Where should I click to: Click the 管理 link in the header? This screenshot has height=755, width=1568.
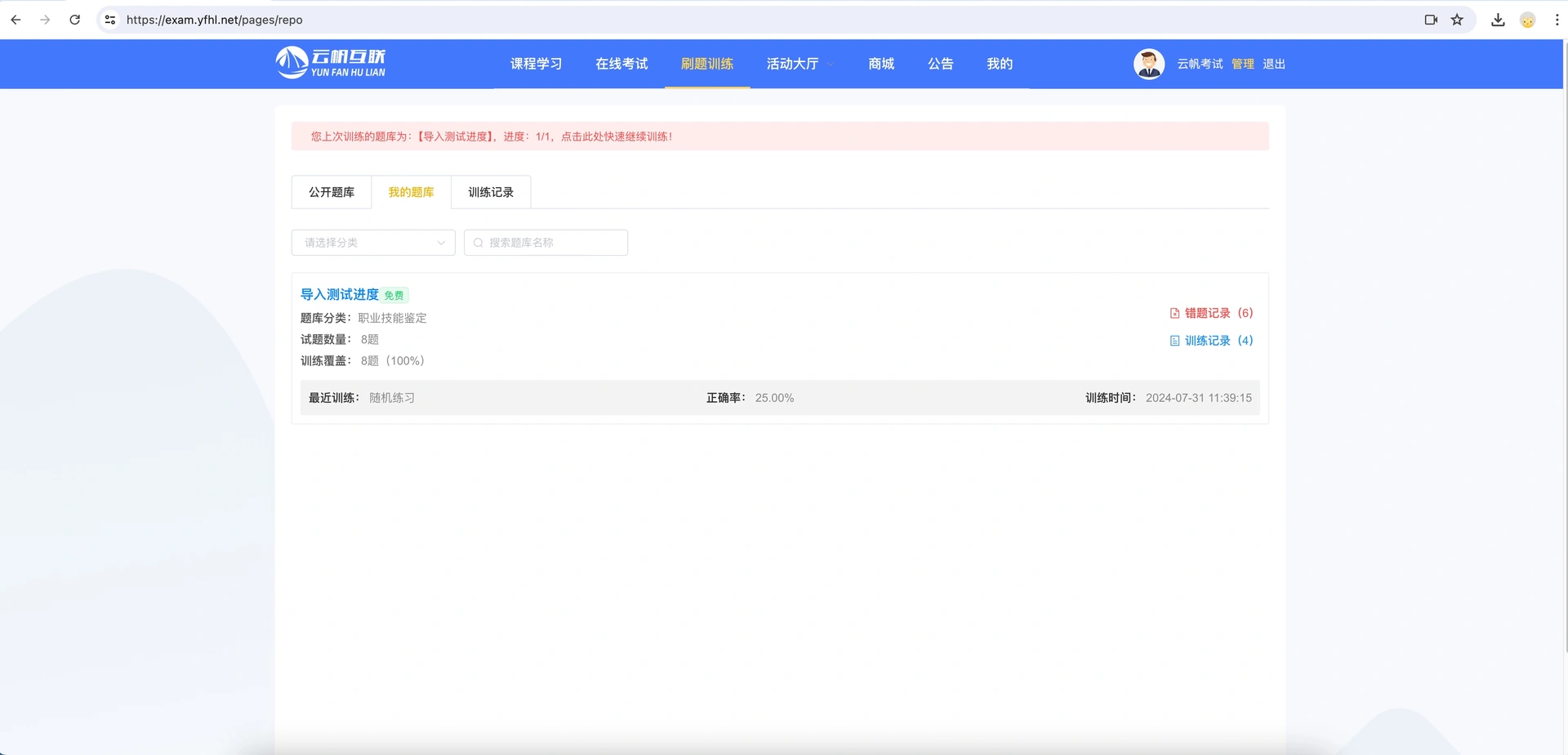(1242, 64)
